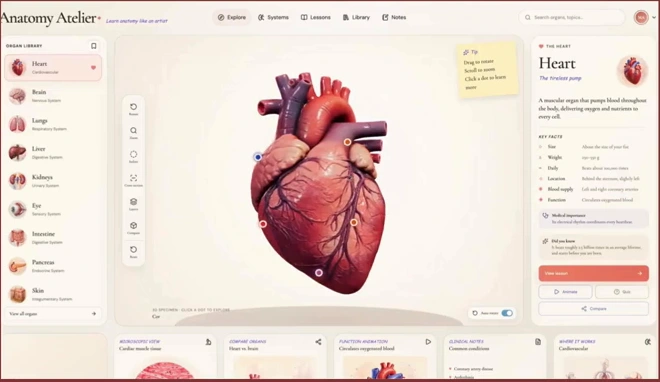Screen dimensions: 660x382
Task: Open the Notes tab
Action: pyautogui.click(x=394, y=17)
